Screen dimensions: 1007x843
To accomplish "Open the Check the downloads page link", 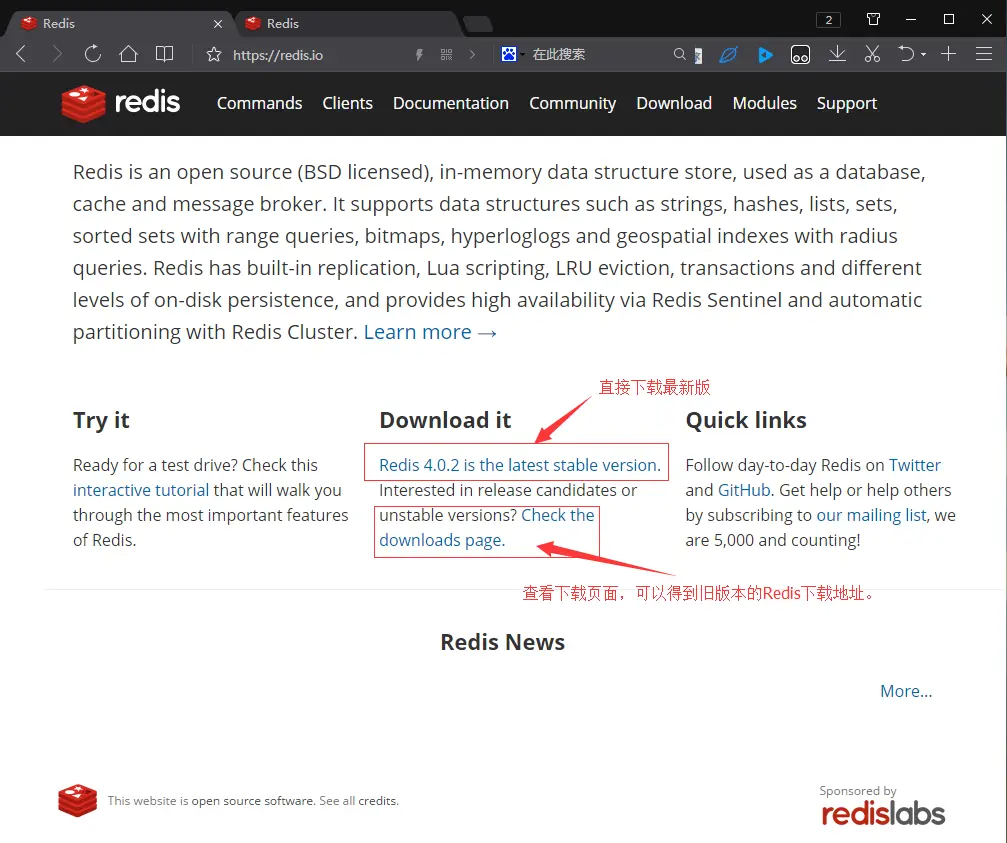I will (x=486, y=528).
